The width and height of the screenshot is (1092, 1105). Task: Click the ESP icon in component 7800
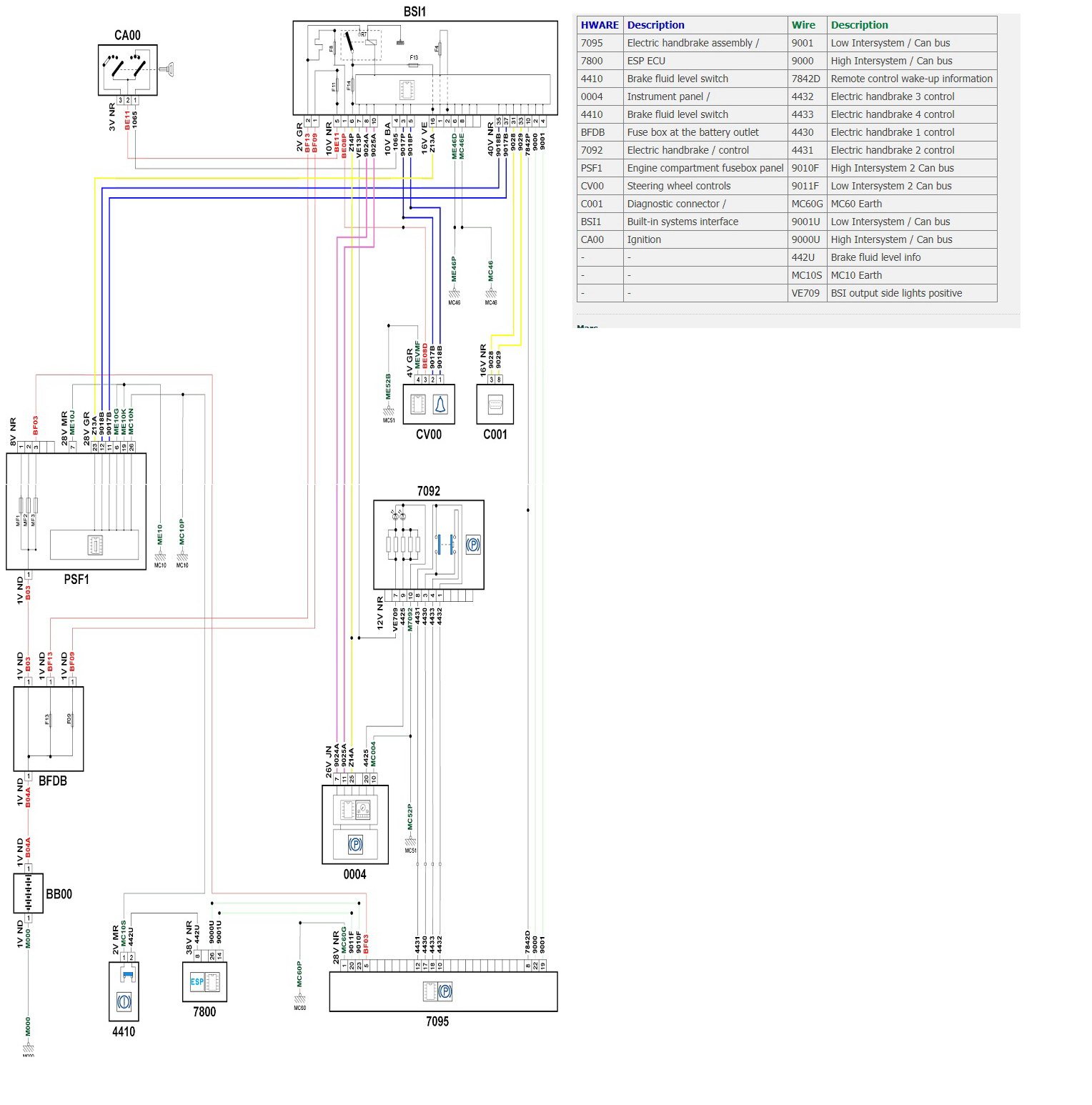(x=197, y=981)
